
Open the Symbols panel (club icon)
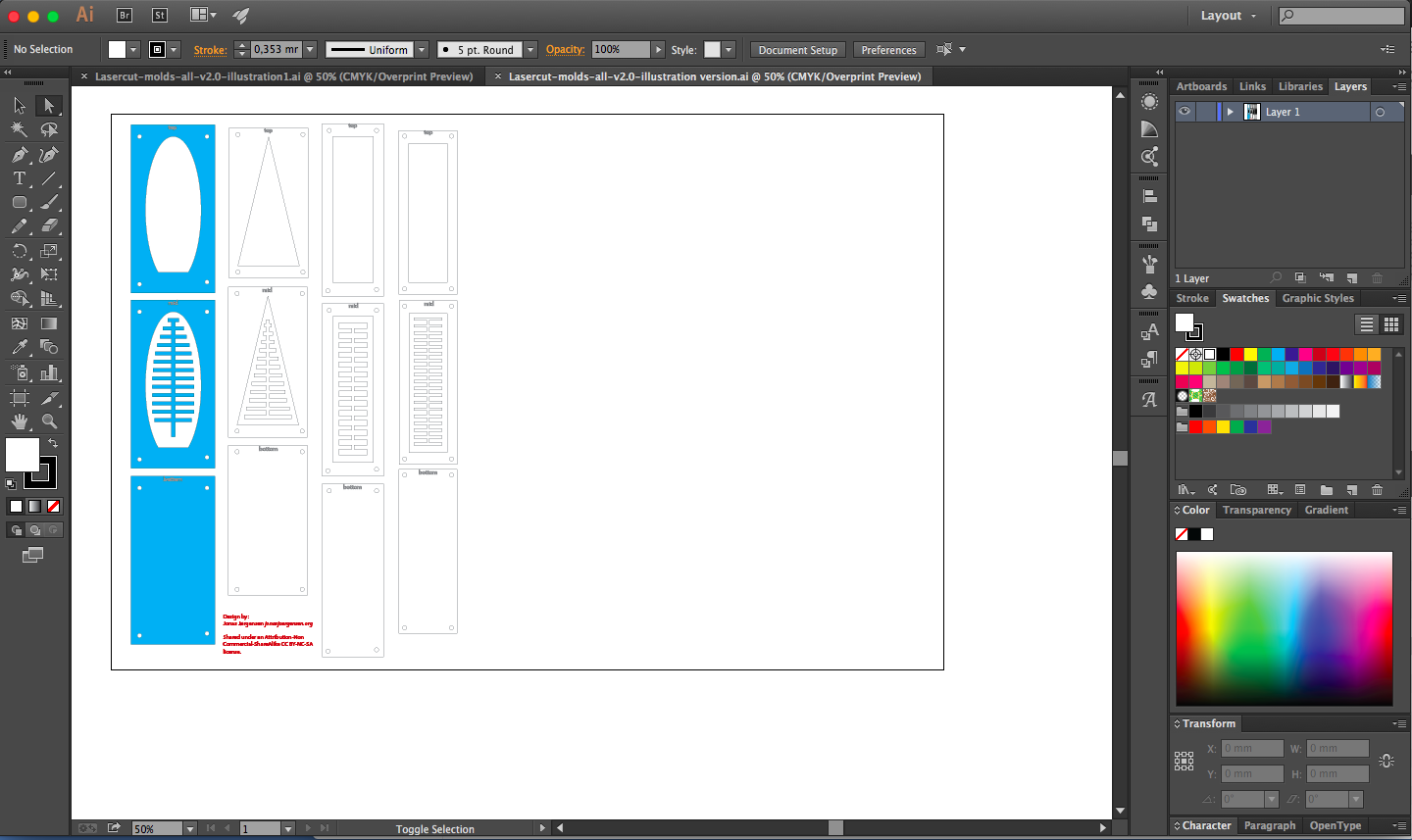click(x=1149, y=291)
